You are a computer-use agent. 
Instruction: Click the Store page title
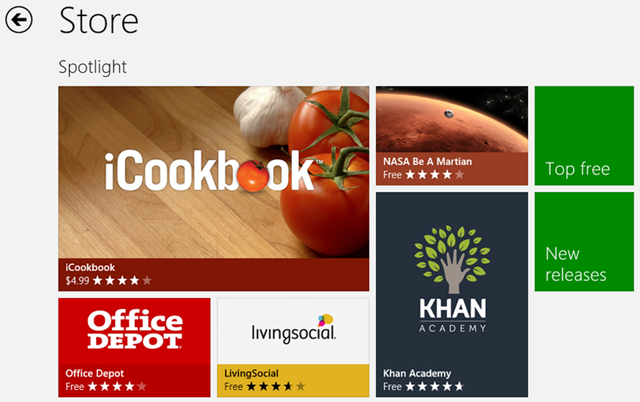click(99, 20)
